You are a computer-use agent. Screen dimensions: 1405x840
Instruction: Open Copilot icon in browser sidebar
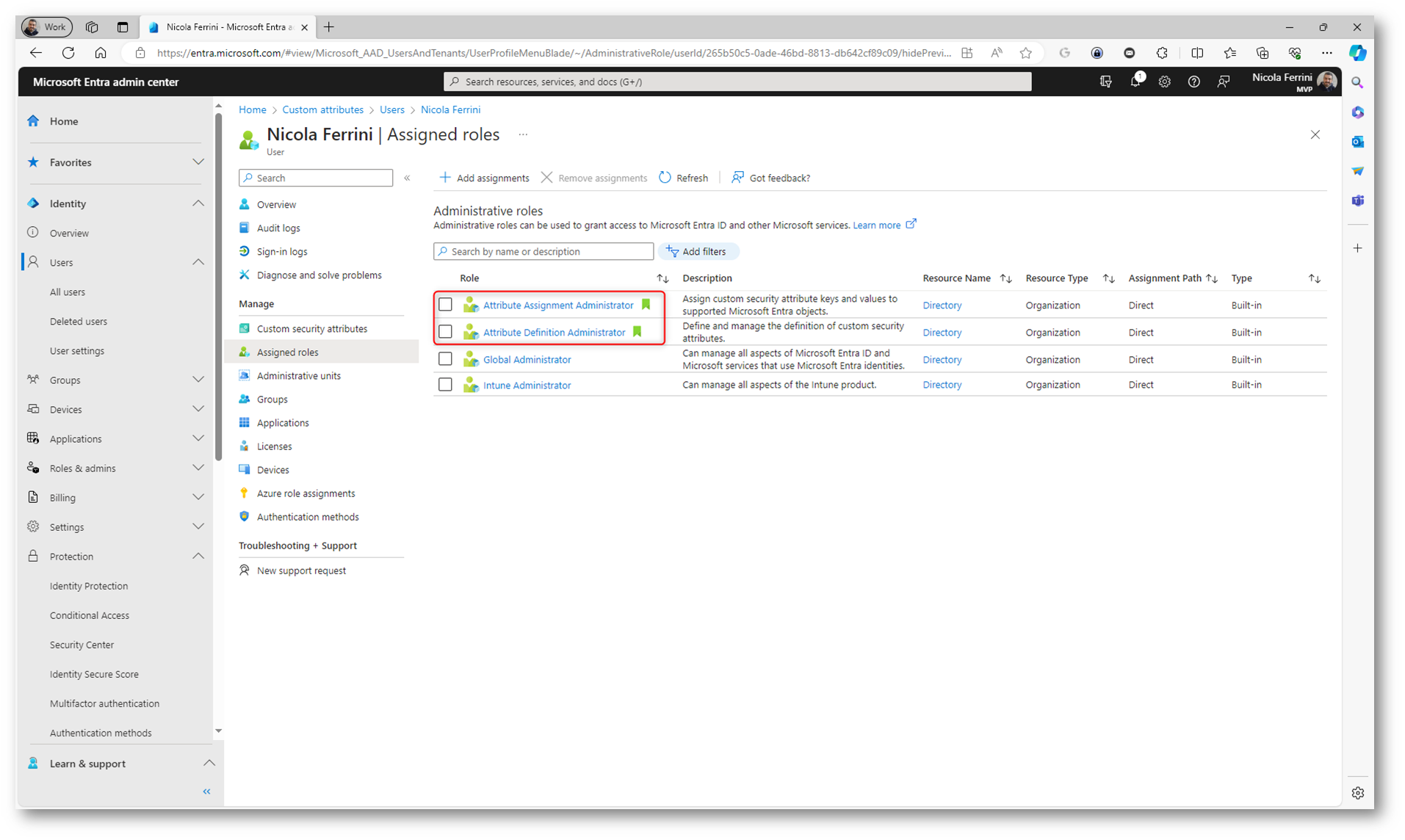coord(1357,53)
